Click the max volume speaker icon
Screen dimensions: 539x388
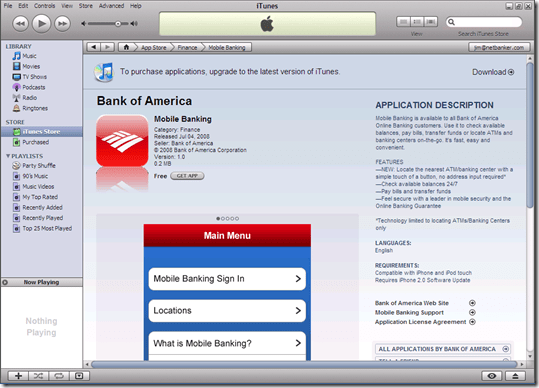(134, 24)
